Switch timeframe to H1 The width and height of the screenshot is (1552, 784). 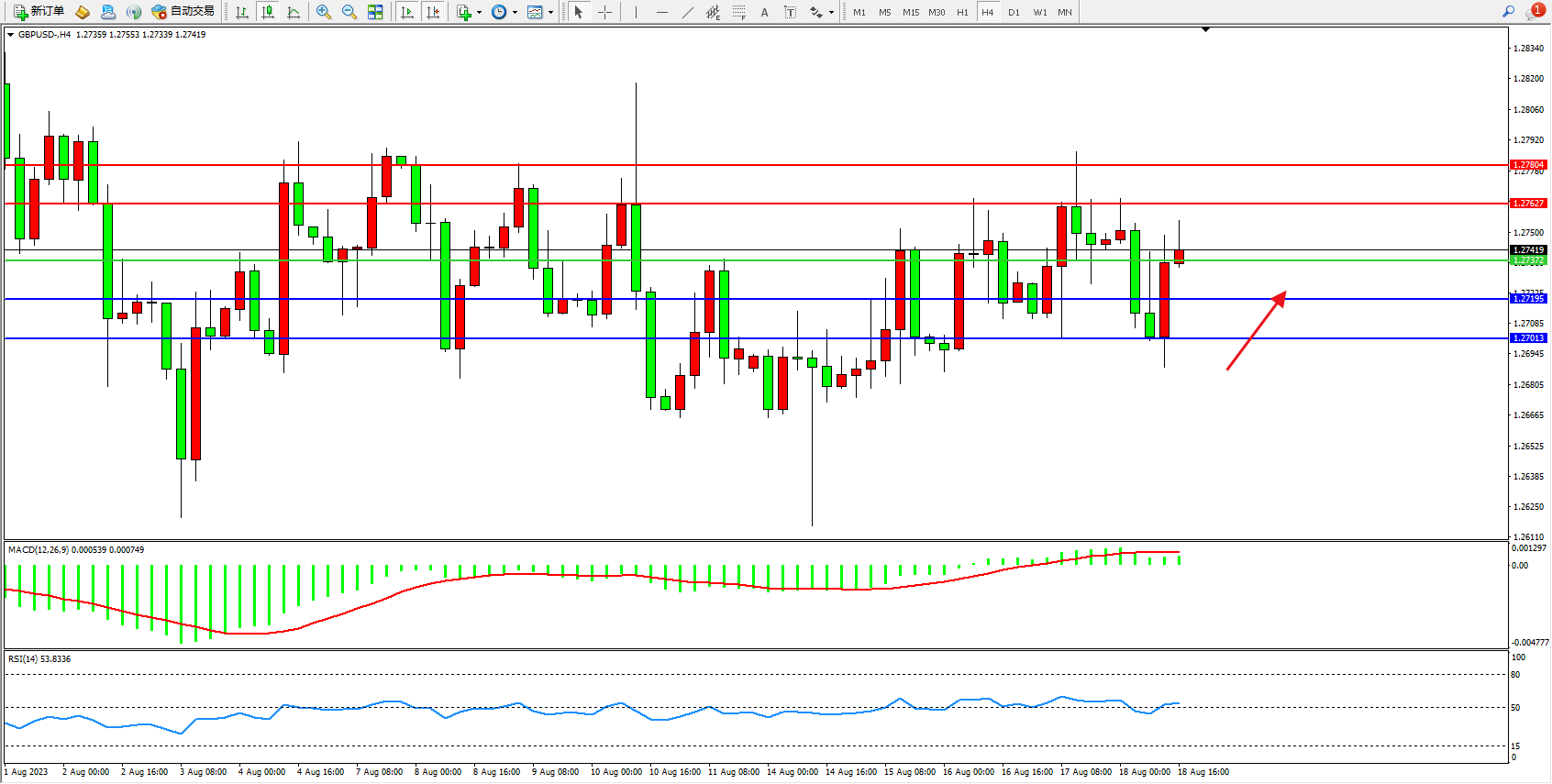click(x=962, y=12)
